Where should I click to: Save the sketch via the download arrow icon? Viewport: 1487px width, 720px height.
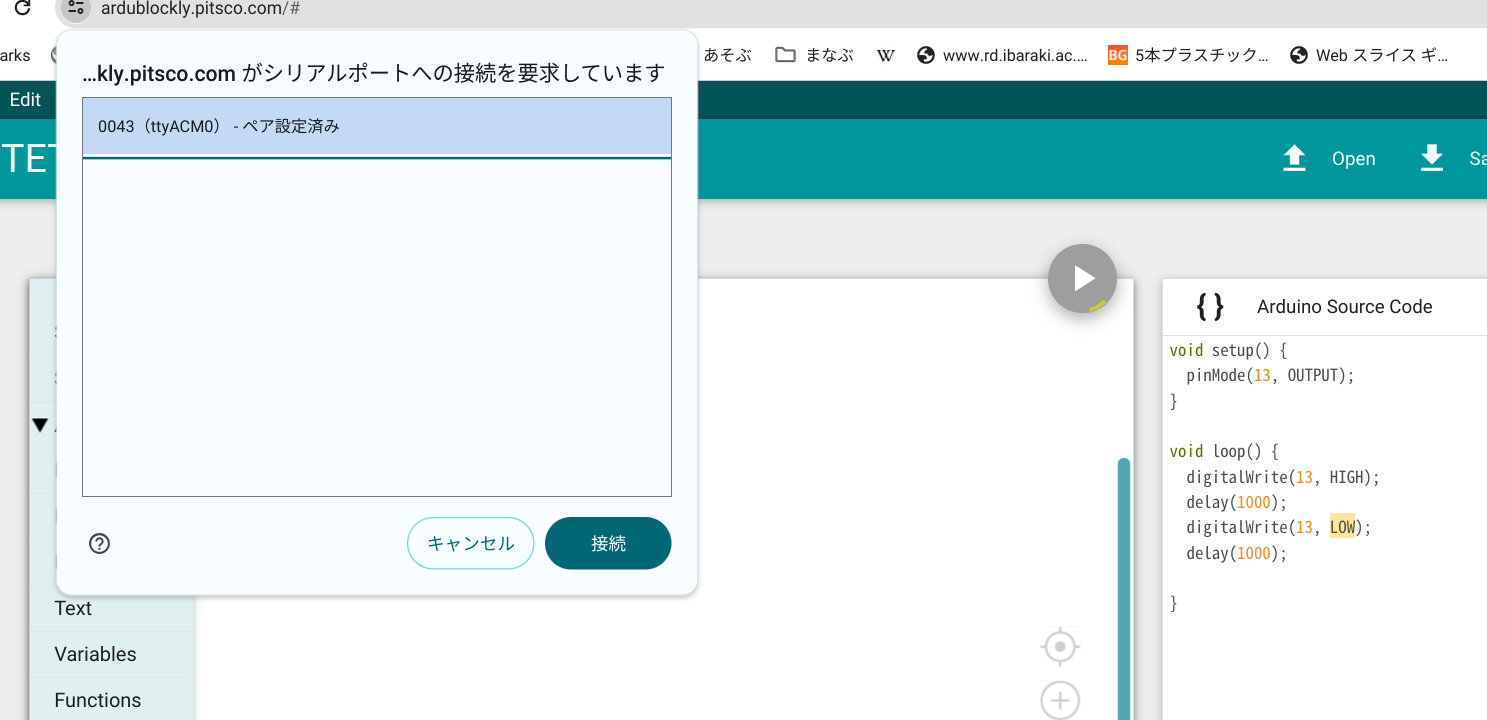(1432, 158)
